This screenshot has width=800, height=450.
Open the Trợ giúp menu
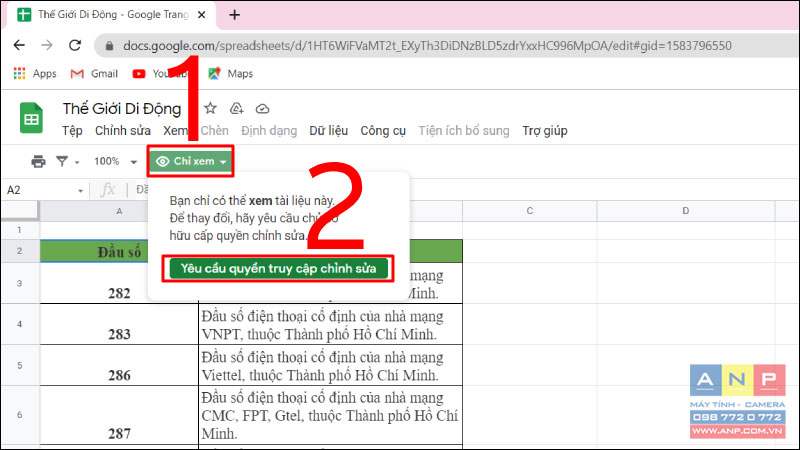pos(545,131)
